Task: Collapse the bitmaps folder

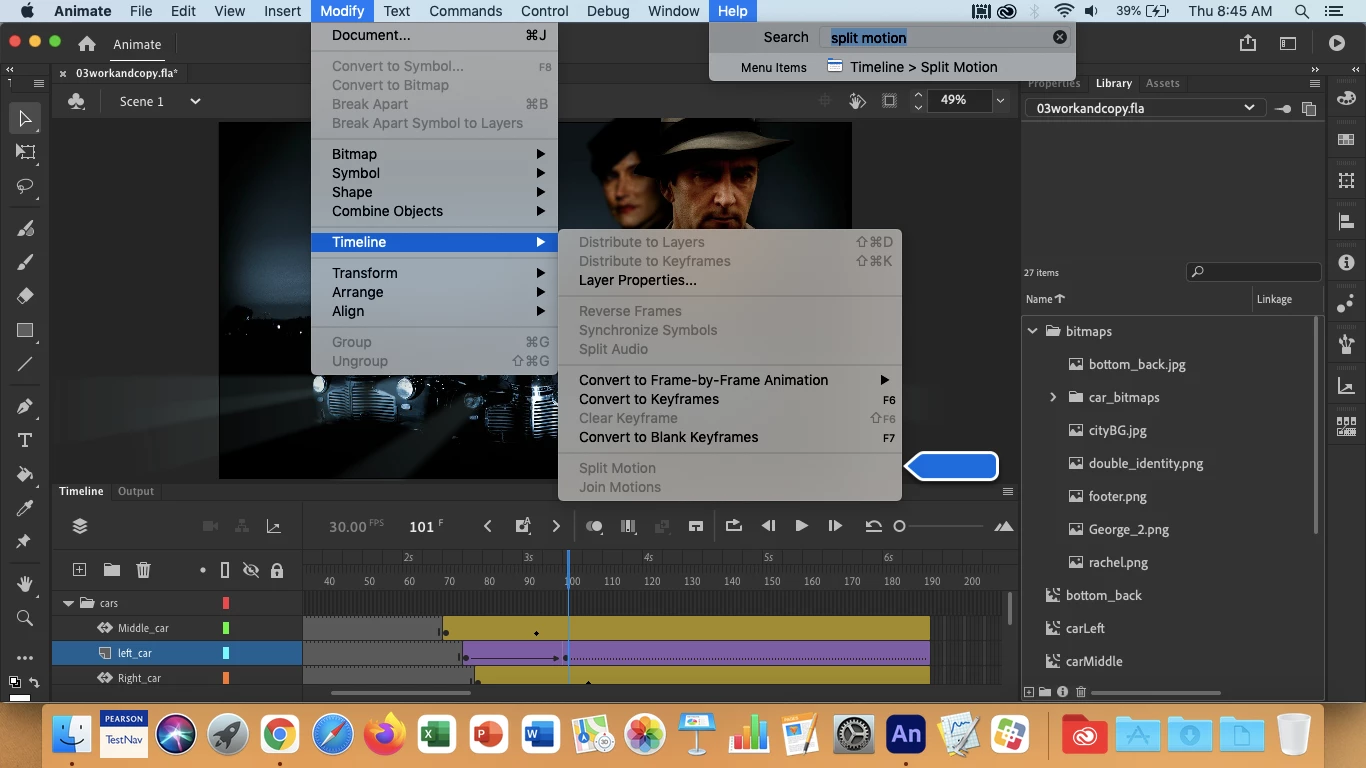Action: click(x=1033, y=331)
